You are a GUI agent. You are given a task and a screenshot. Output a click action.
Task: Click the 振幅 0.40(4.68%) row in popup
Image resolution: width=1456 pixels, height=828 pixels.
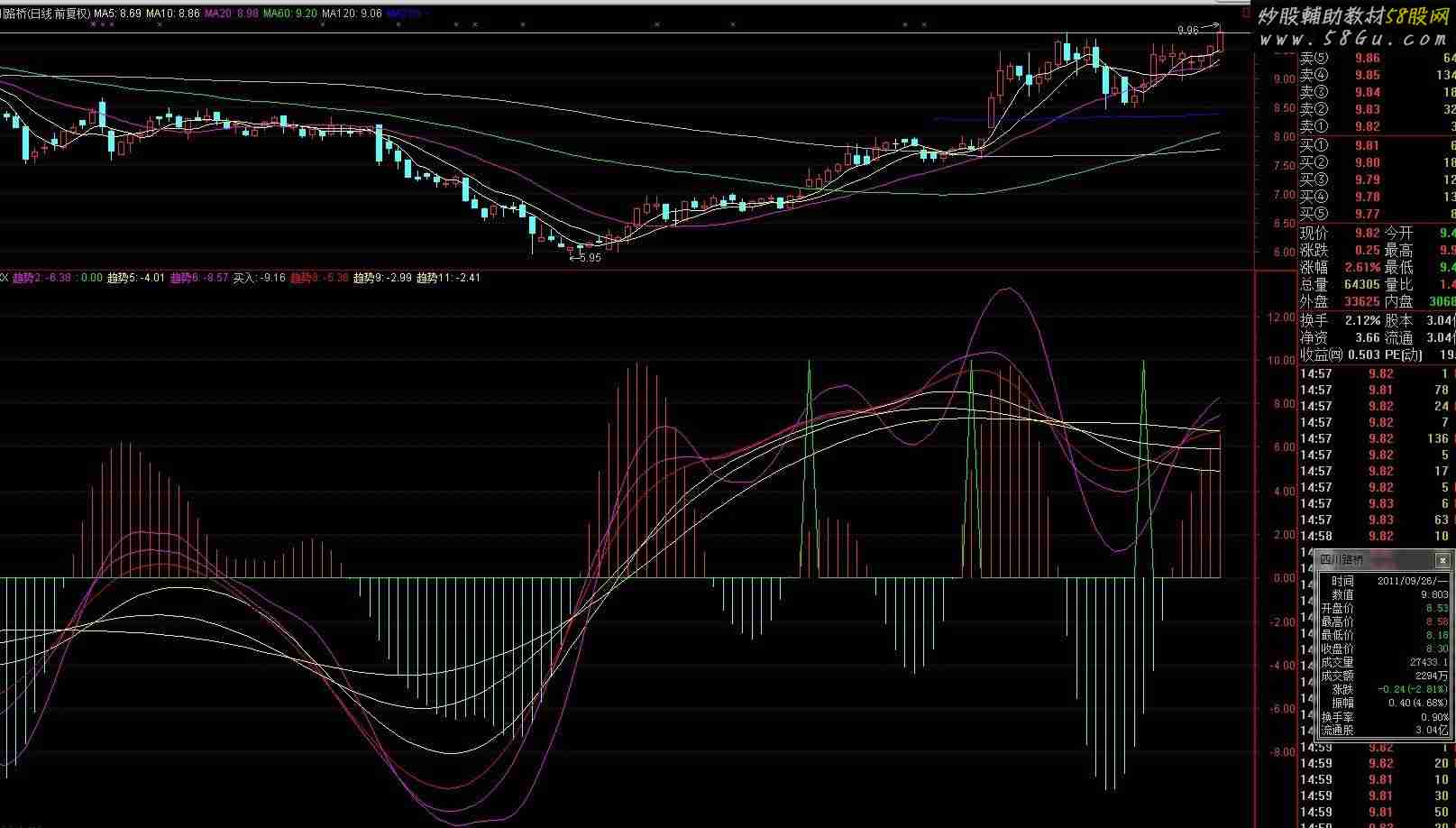tap(1384, 703)
